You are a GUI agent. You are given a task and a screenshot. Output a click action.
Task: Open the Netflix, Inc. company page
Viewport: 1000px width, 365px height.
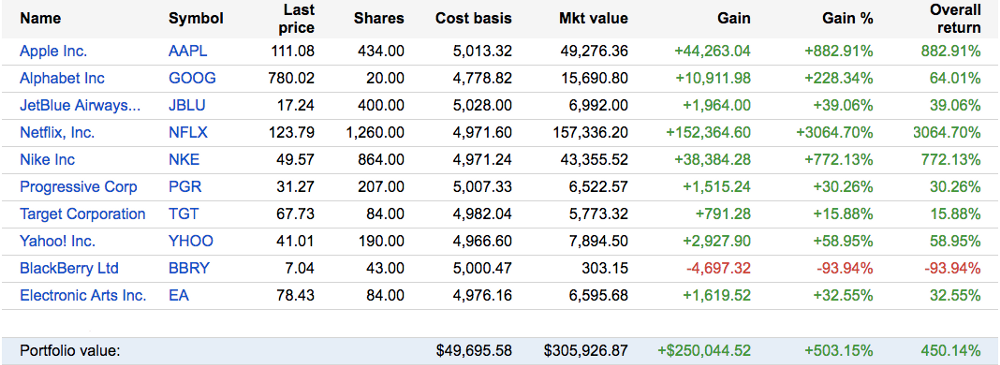point(57,133)
